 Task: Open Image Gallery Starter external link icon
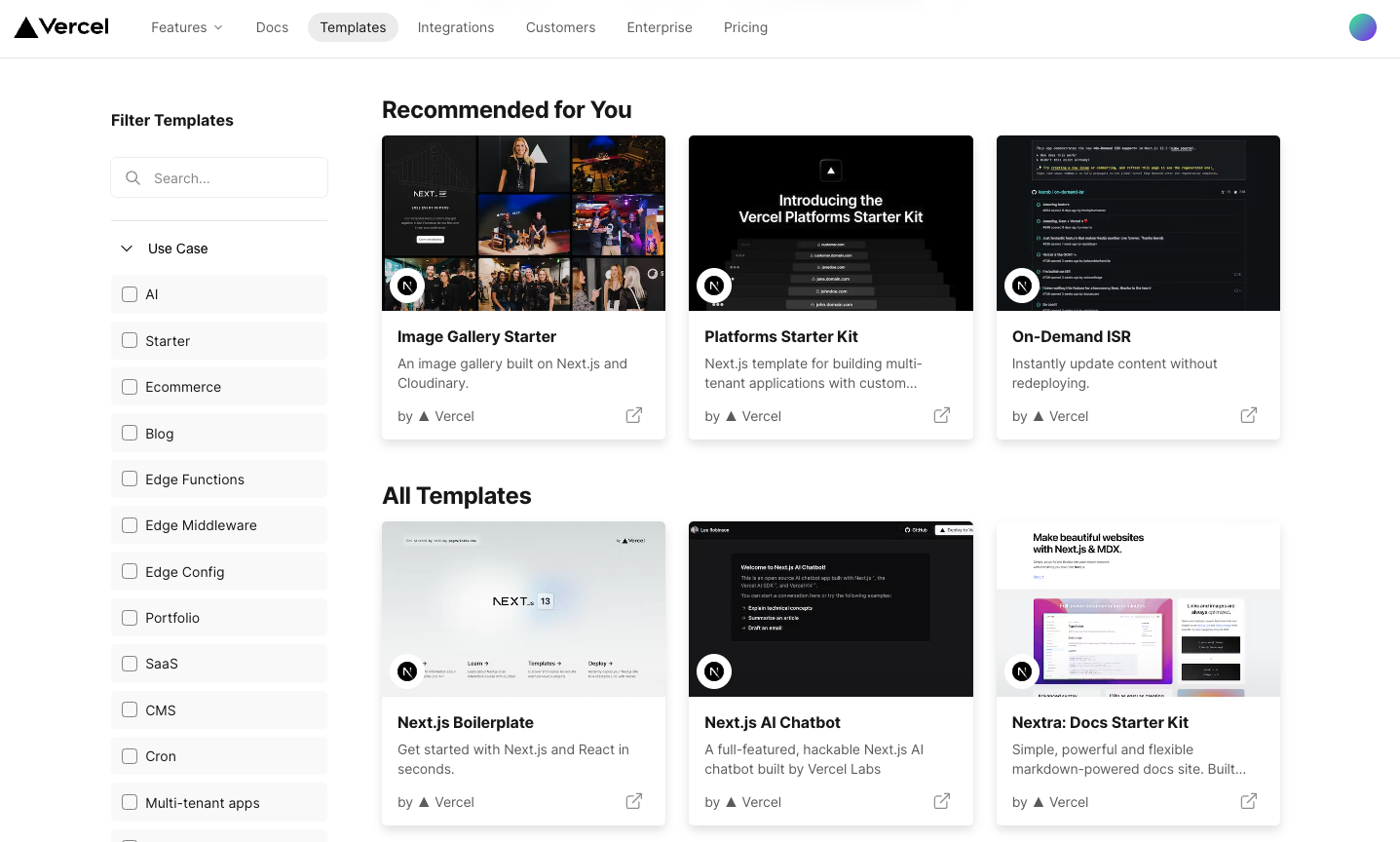[634, 415]
